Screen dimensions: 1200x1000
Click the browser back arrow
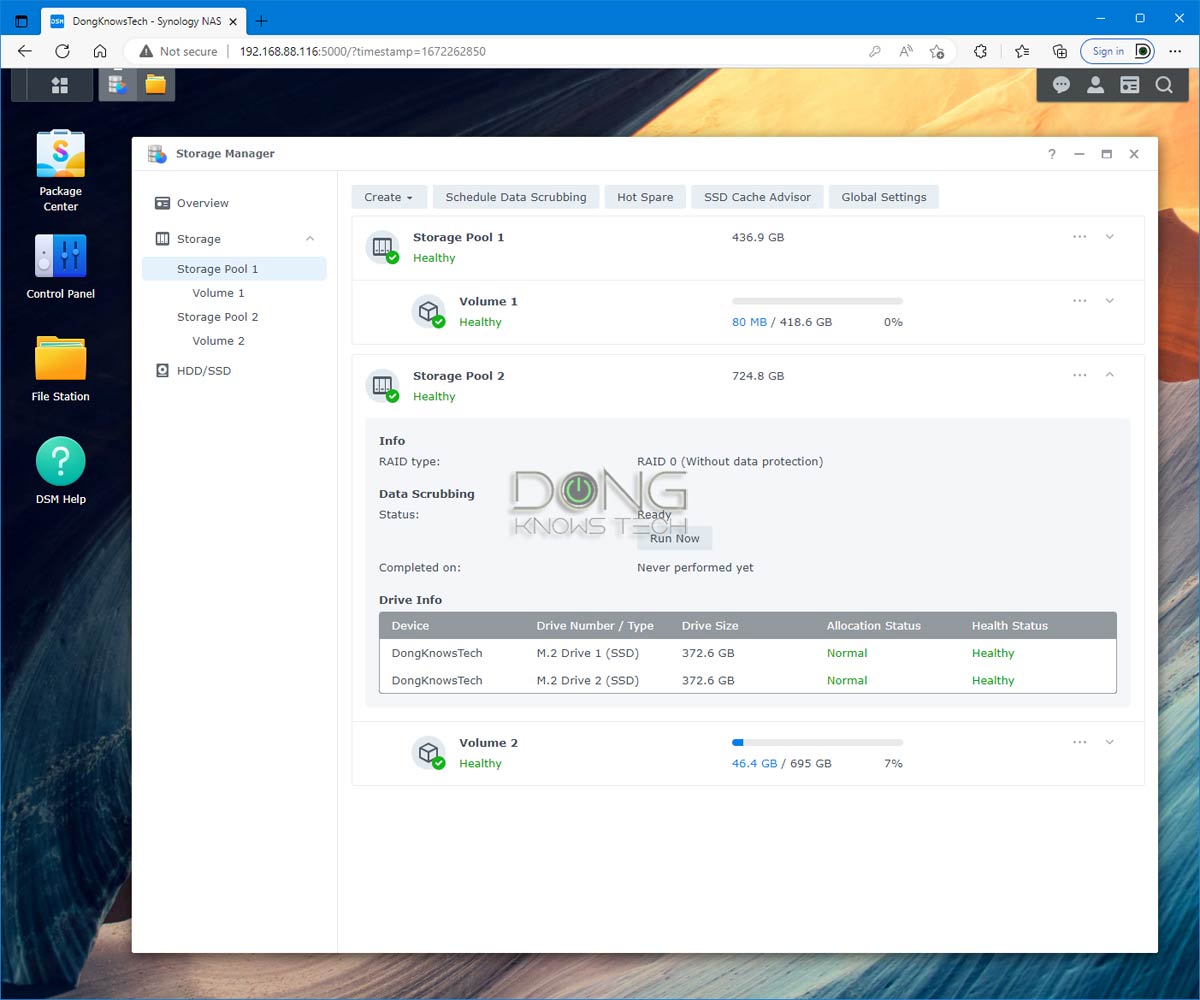(25, 51)
